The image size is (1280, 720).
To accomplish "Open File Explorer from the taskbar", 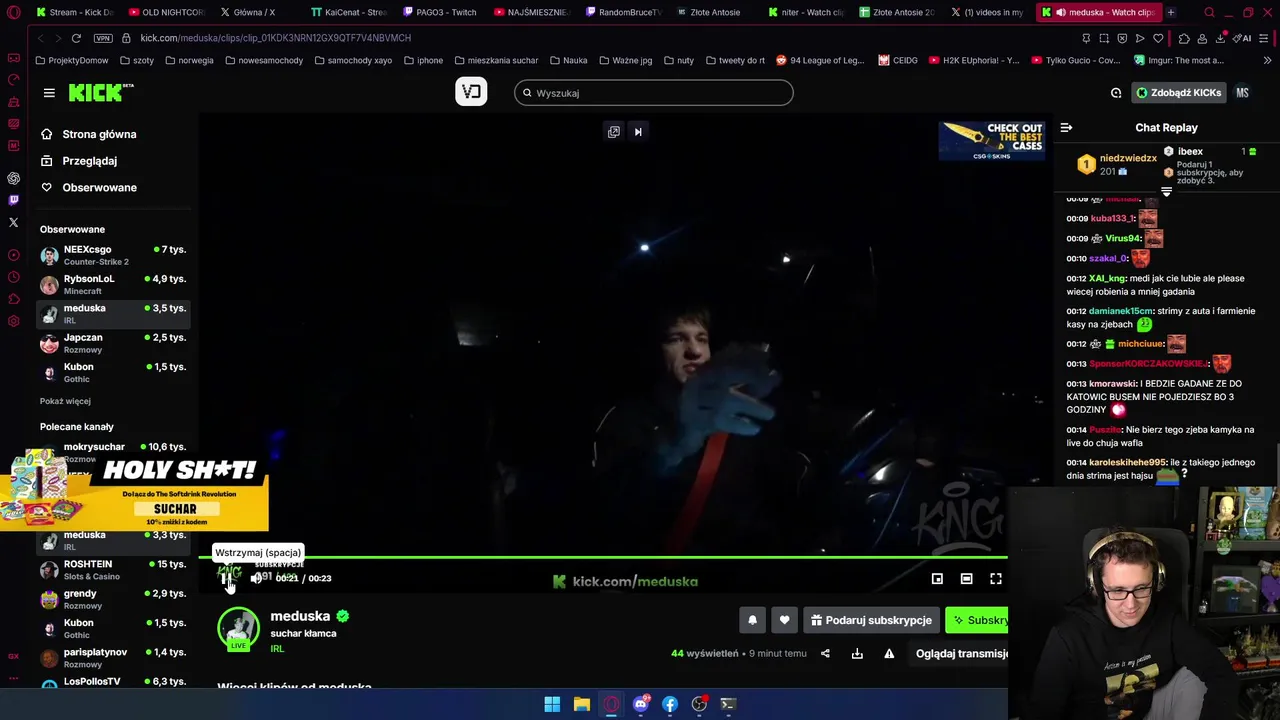I will pyautogui.click(x=581, y=704).
